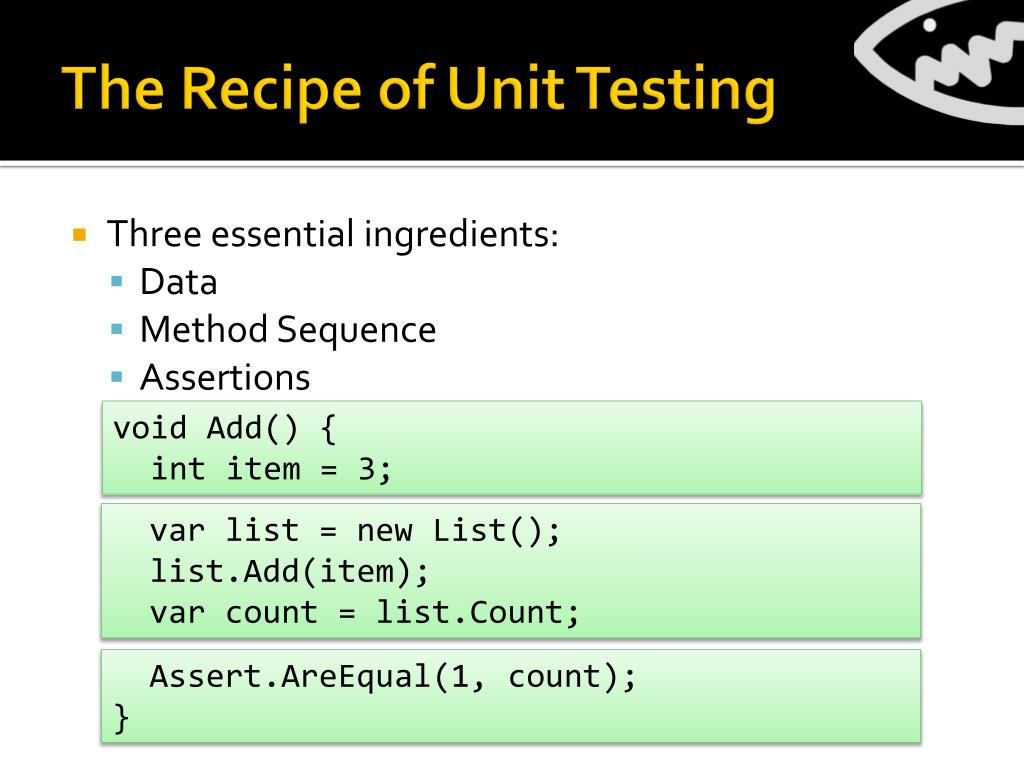Click the int item = 3 line
Image resolution: width=1024 pixels, height=768 pixels.
click(271, 470)
